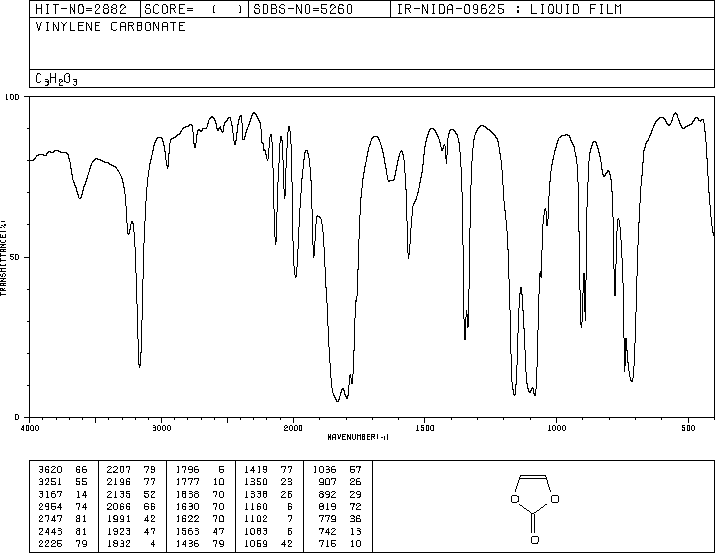Click the 3000 wavenumber axis label
The image size is (715, 553).
click(162, 428)
